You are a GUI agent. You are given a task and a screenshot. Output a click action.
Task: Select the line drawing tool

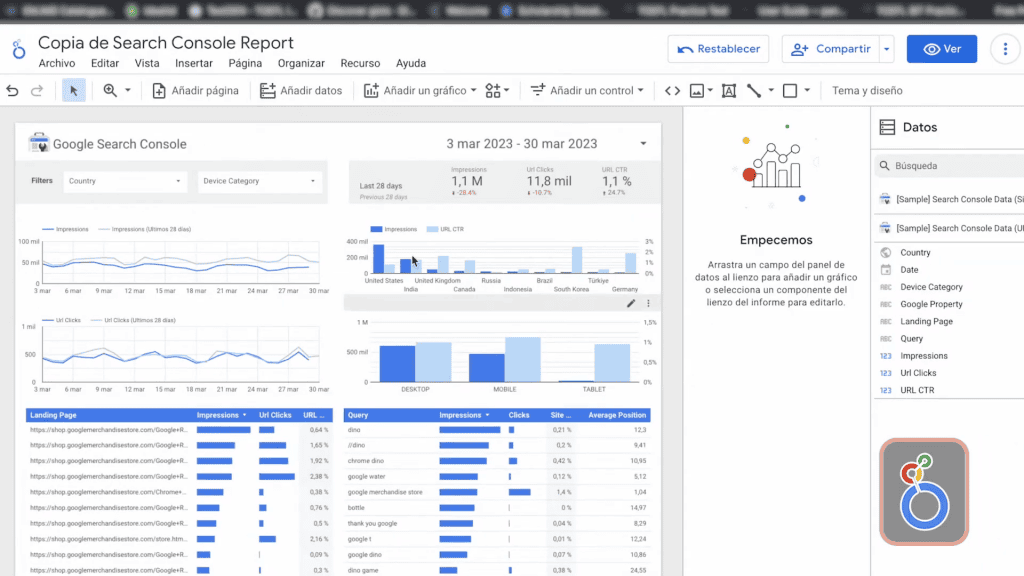click(x=754, y=91)
